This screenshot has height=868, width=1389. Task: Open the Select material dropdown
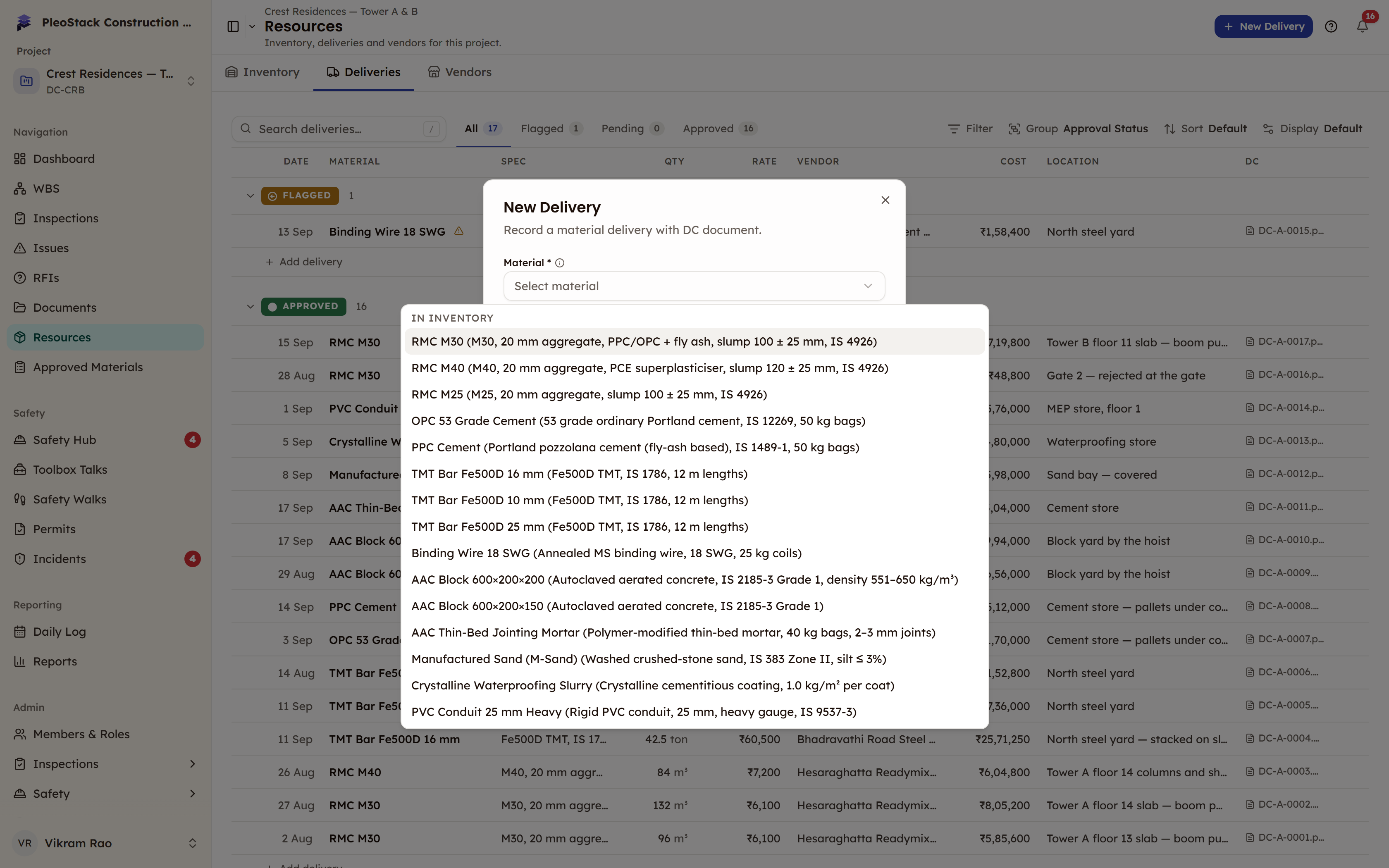click(x=694, y=286)
